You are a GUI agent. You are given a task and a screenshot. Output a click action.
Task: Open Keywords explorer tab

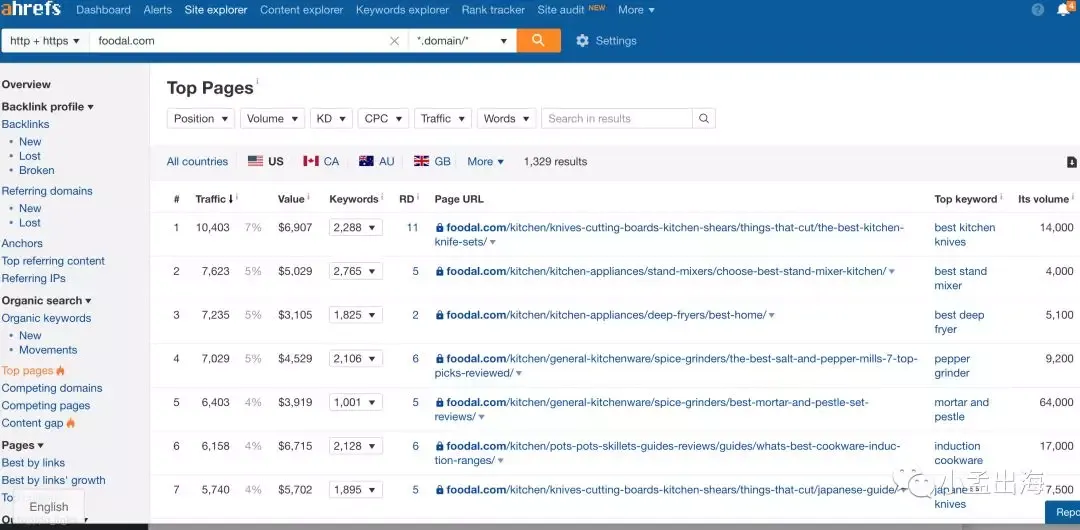[x=402, y=10]
